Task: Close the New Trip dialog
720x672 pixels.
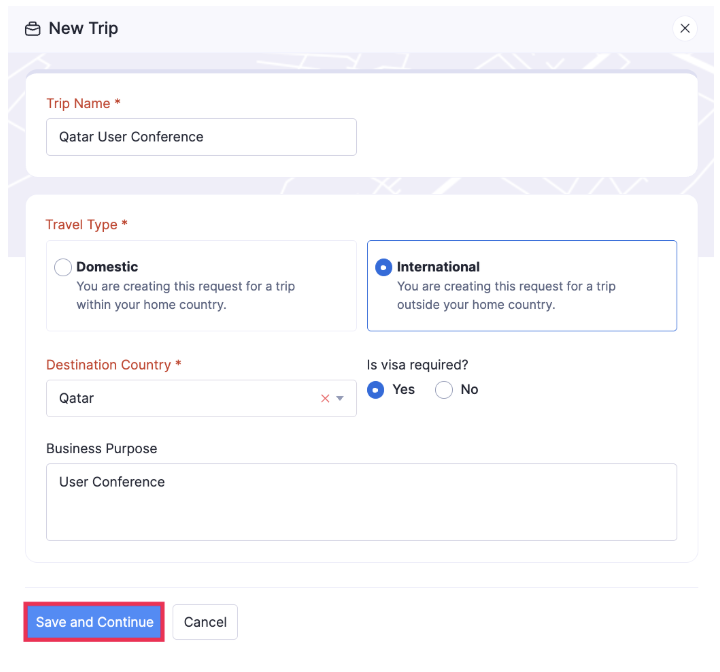Action: coord(685,29)
